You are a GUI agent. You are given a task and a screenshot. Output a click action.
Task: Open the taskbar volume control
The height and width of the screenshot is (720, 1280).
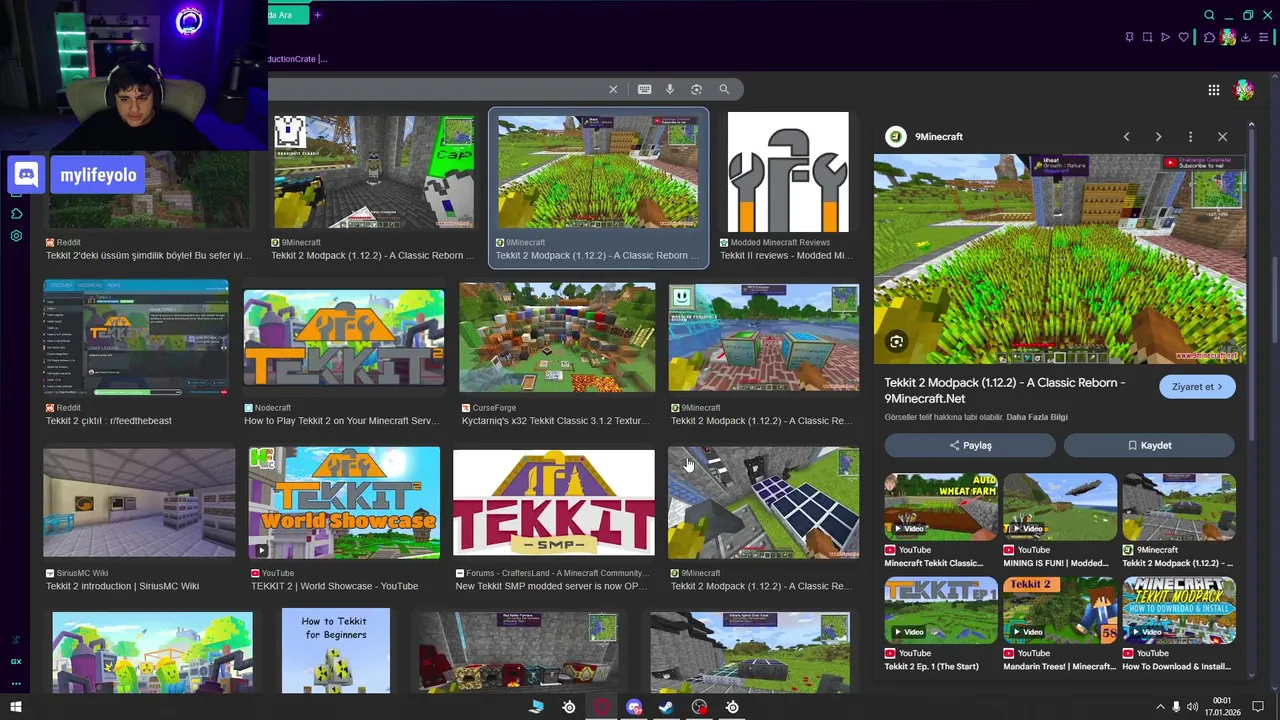click(1192, 707)
